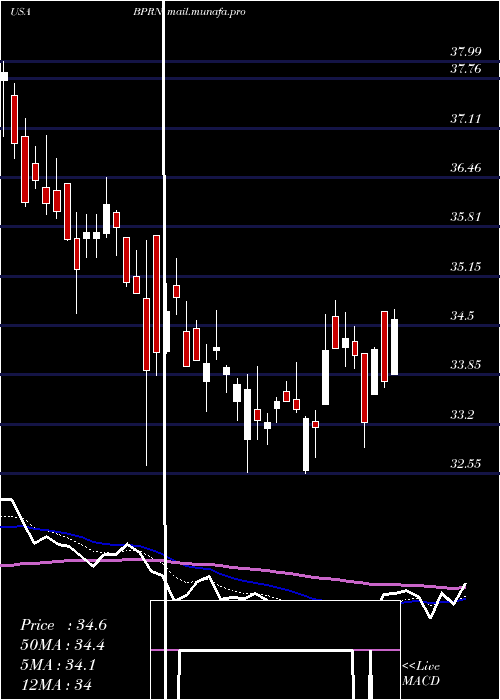Viewport: 500px width, 700px height.
Task: Click the 12MA : 34 readout
Action: pyautogui.click(x=56, y=684)
